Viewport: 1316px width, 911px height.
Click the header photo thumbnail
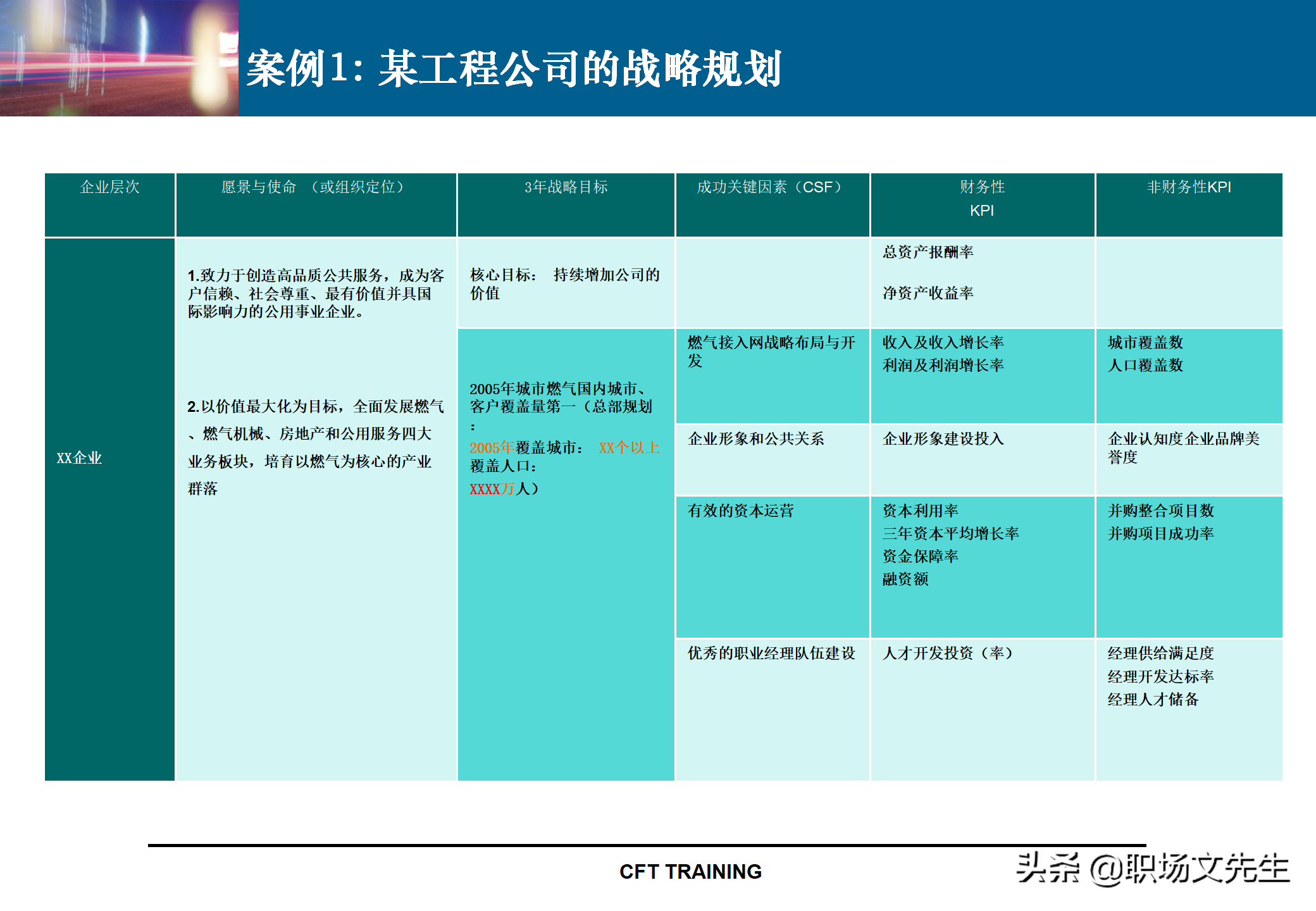pos(119,58)
